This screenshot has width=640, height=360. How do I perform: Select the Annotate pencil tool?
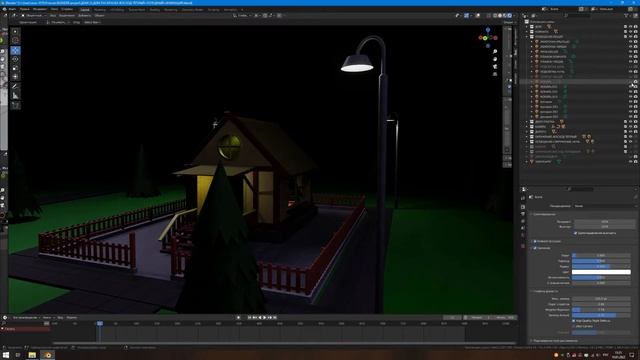click(x=15, y=87)
